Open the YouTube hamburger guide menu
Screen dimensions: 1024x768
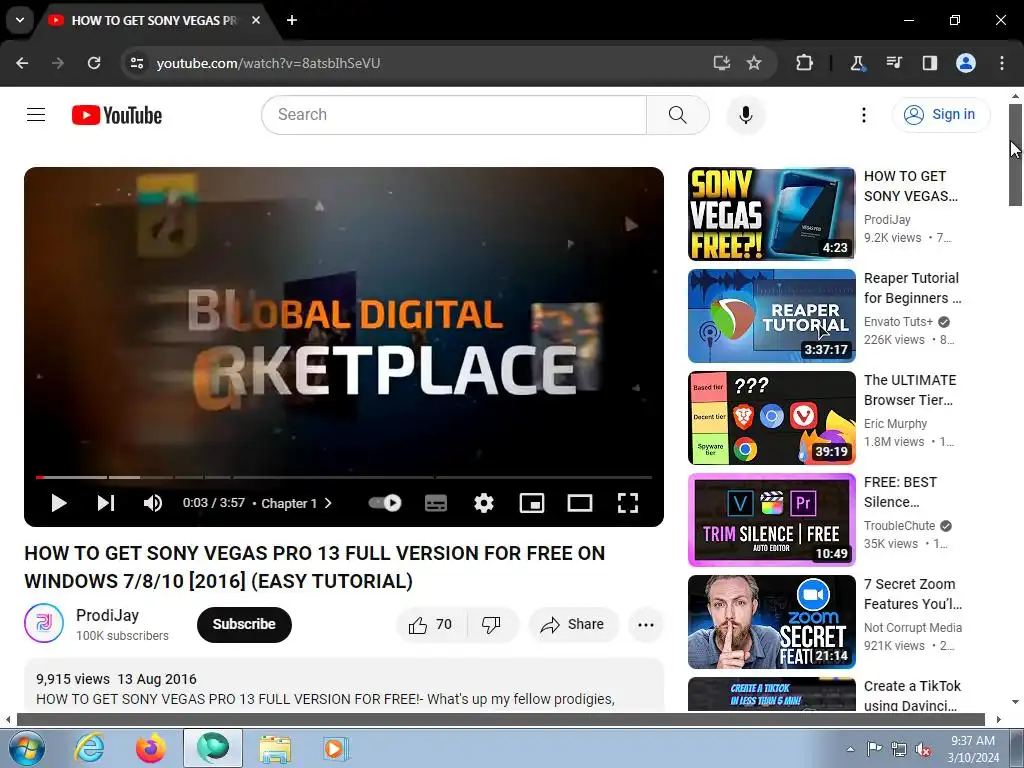[36, 115]
